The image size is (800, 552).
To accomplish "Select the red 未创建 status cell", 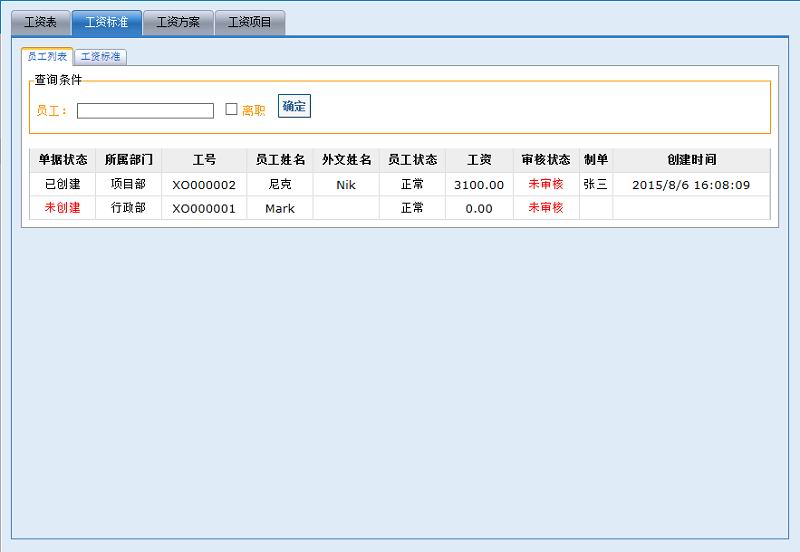I will (x=63, y=208).
